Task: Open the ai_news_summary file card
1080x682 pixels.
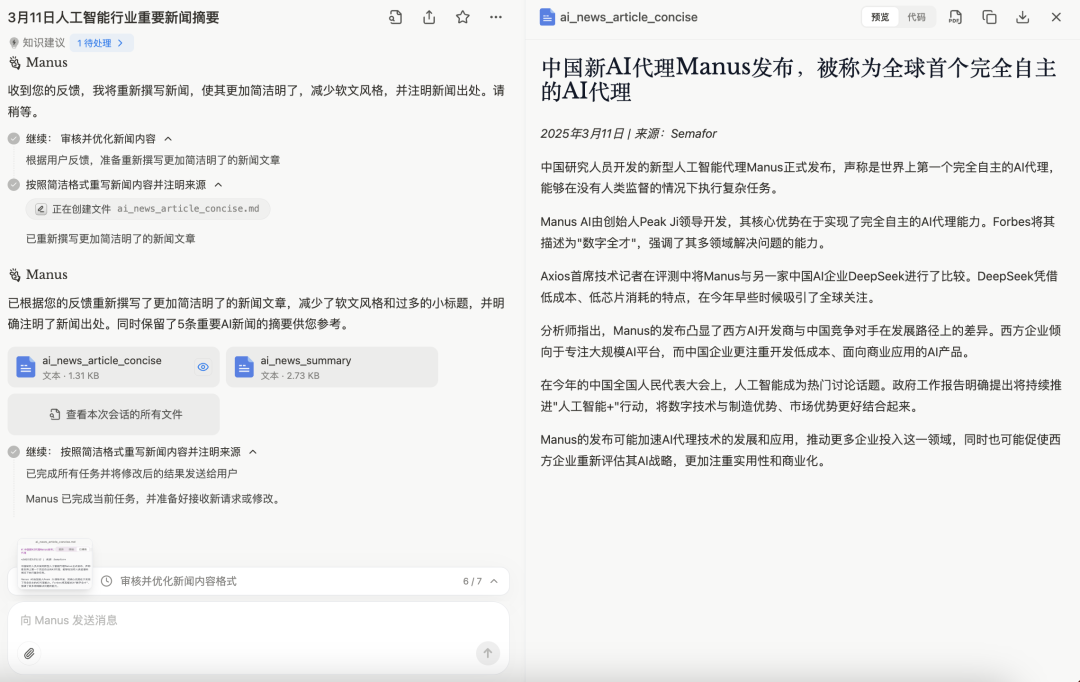Action: (332, 367)
